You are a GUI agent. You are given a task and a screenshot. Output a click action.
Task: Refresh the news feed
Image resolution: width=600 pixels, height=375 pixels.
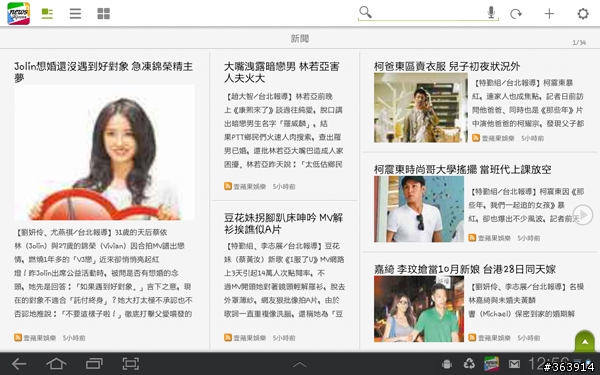click(516, 14)
